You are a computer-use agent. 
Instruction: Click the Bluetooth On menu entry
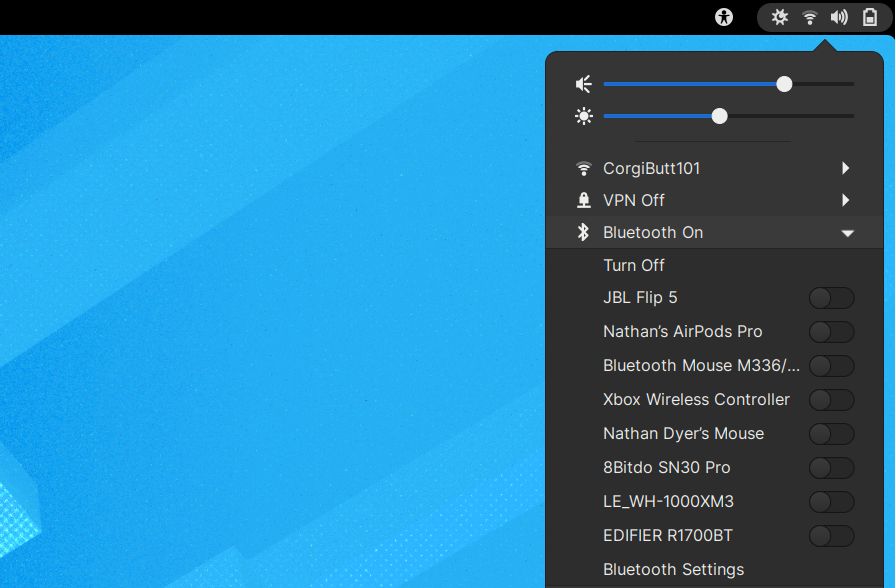pos(714,232)
